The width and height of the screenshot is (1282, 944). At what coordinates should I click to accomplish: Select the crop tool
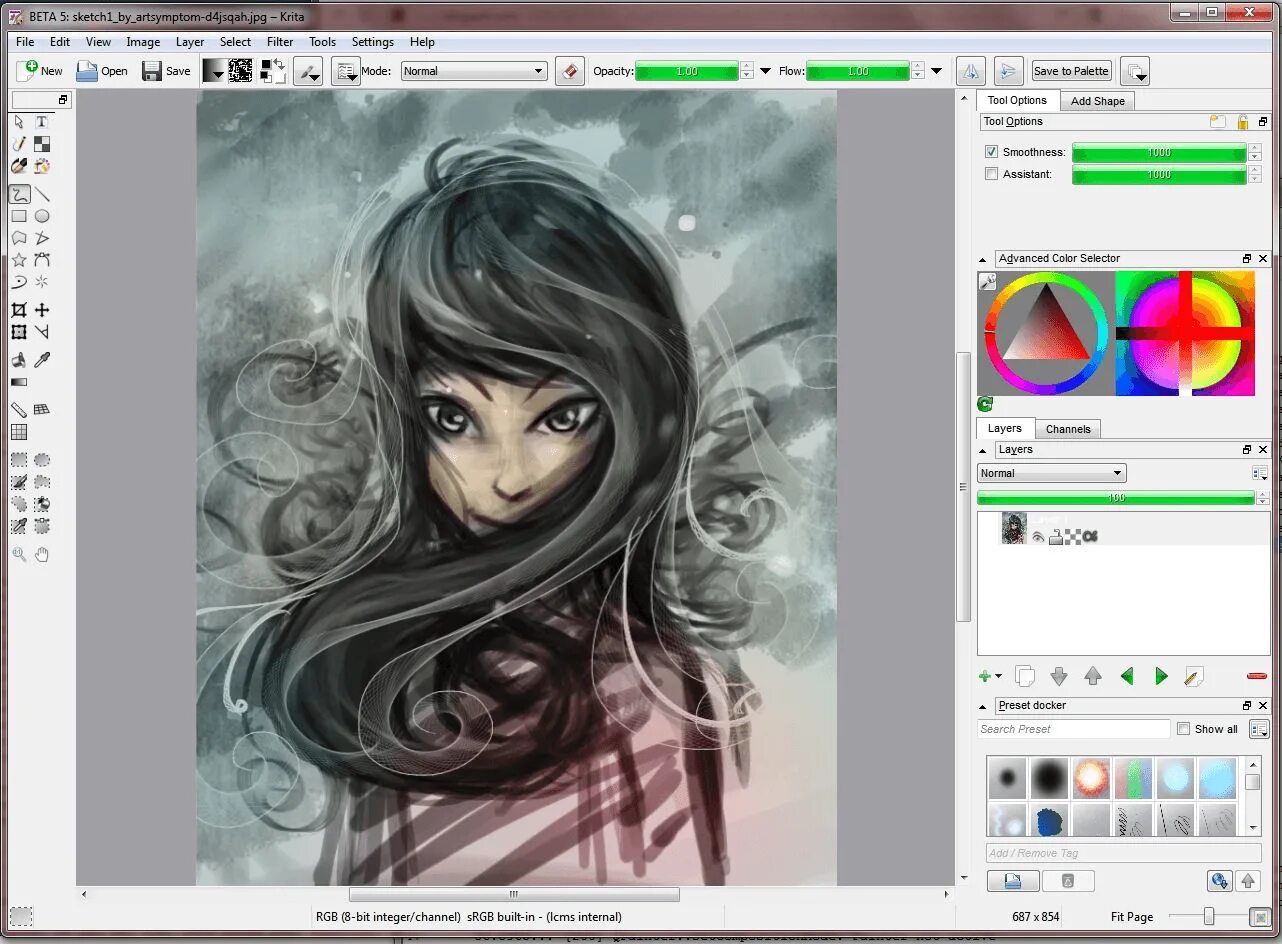[x=19, y=310]
